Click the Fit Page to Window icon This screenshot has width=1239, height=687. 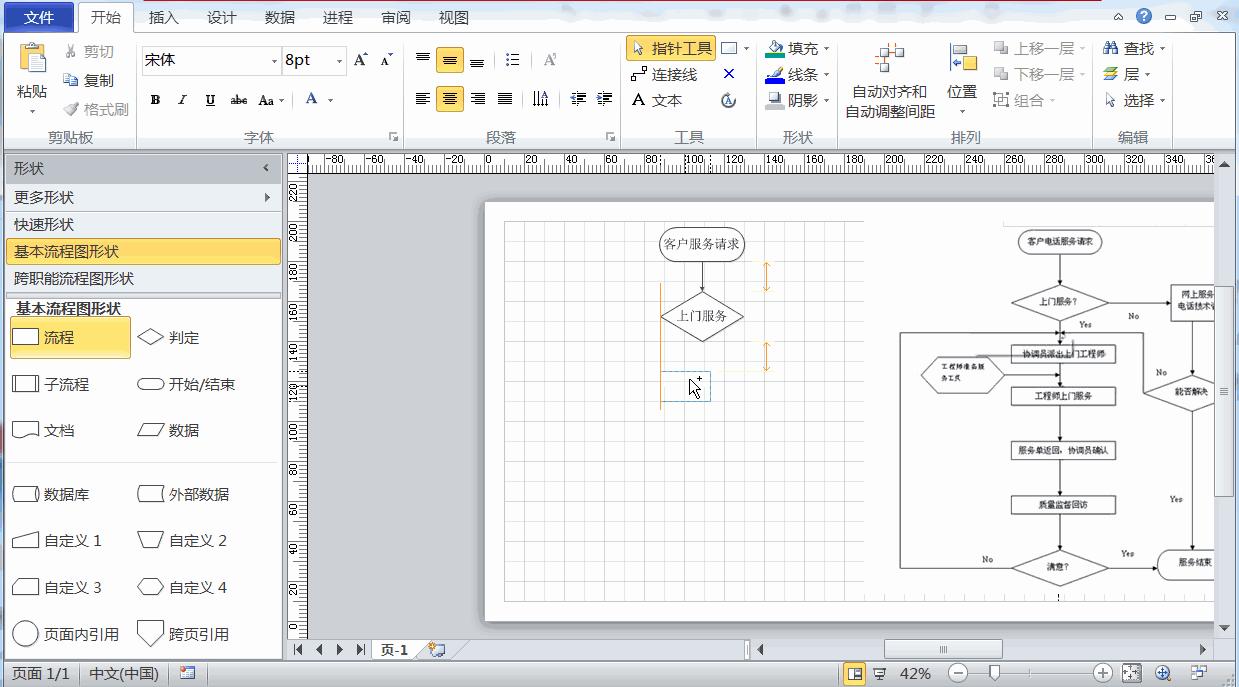point(1131,674)
